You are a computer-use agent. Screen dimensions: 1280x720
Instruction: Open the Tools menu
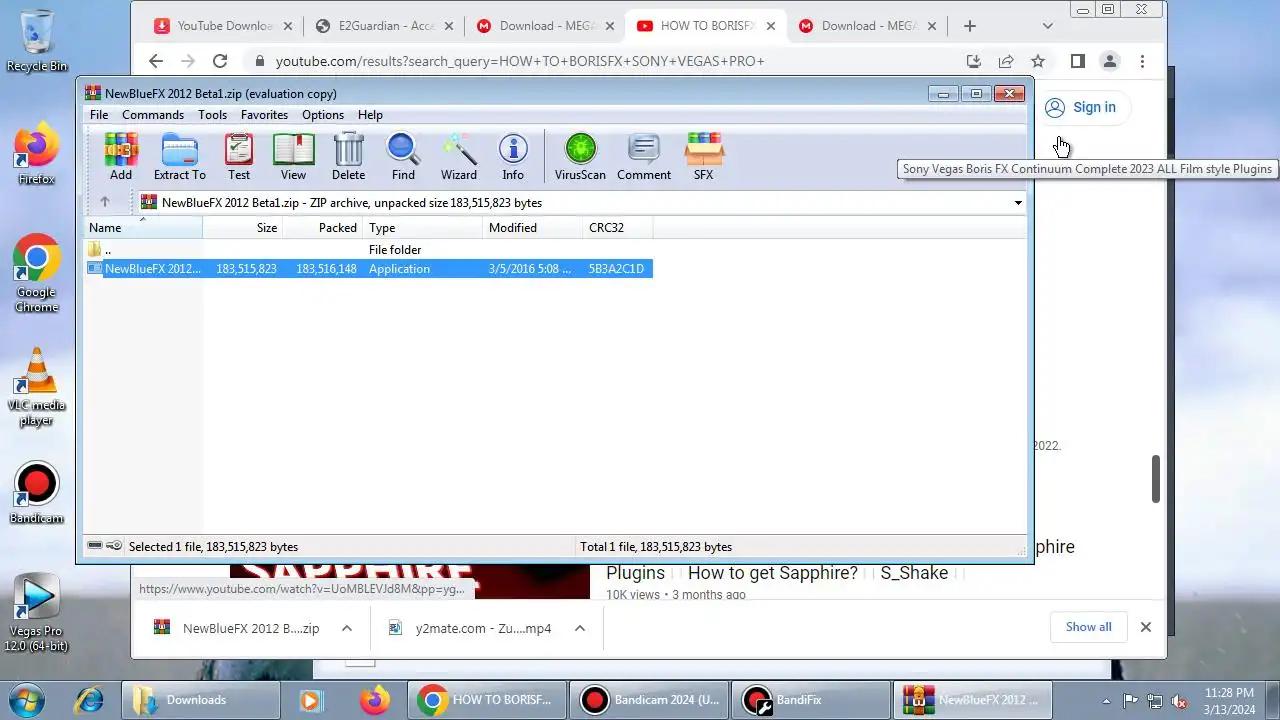pos(212,115)
